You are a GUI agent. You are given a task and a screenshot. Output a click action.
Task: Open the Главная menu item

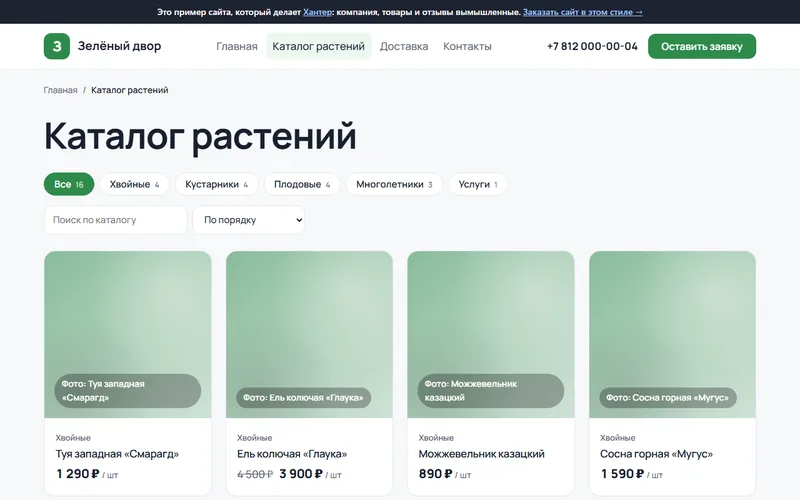237,46
